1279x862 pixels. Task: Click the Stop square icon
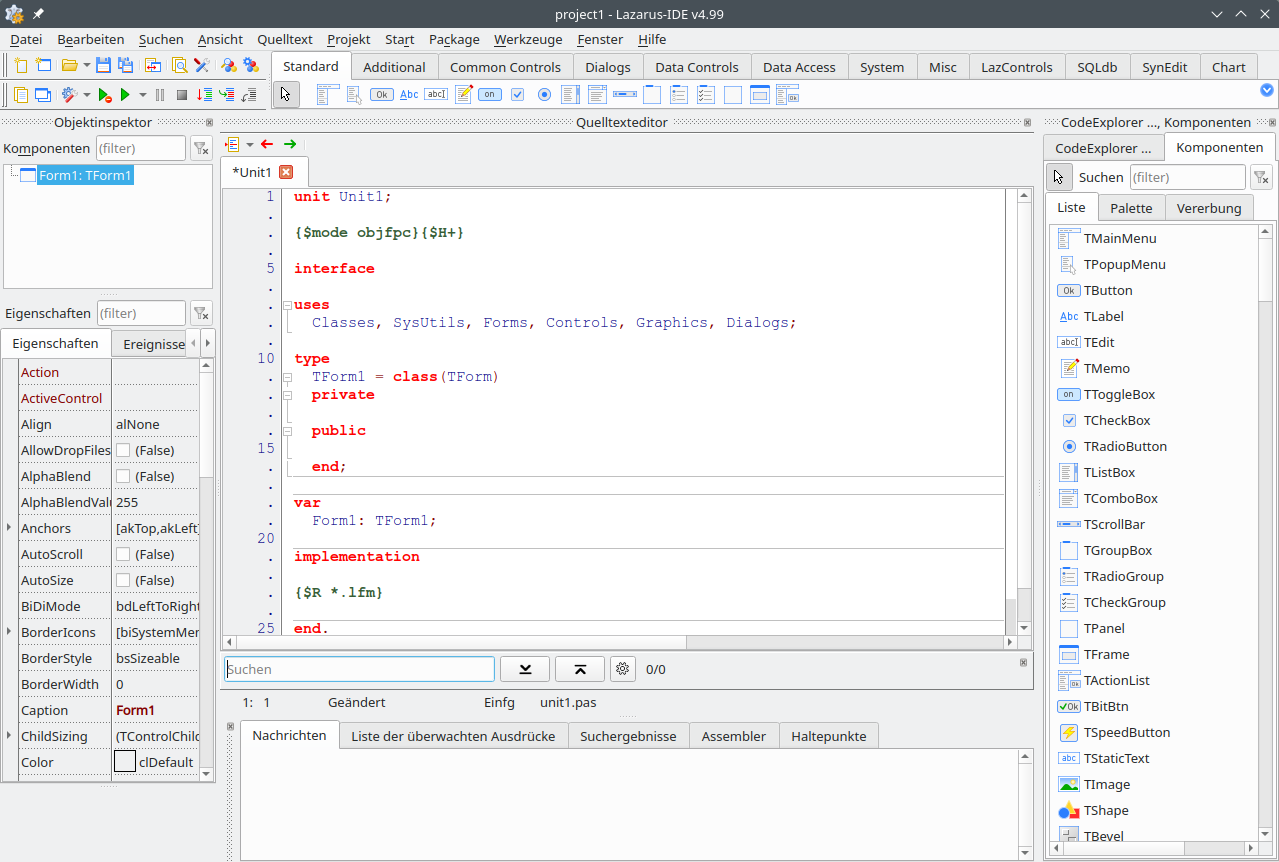(x=182, y=95)
